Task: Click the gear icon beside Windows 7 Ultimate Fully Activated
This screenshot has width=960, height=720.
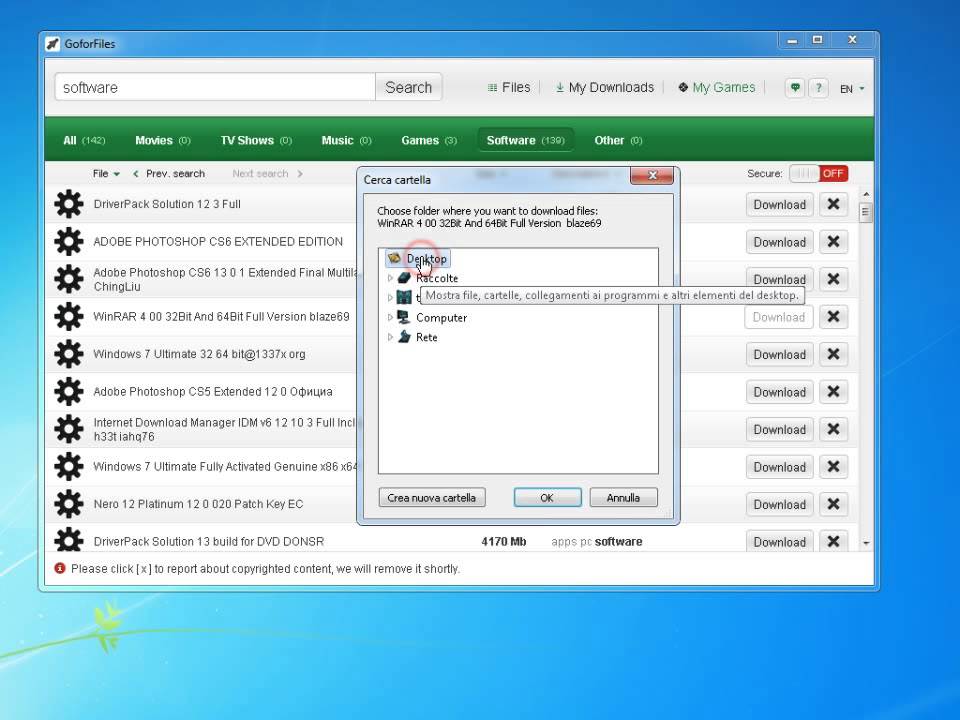Action: coord(69,467)
